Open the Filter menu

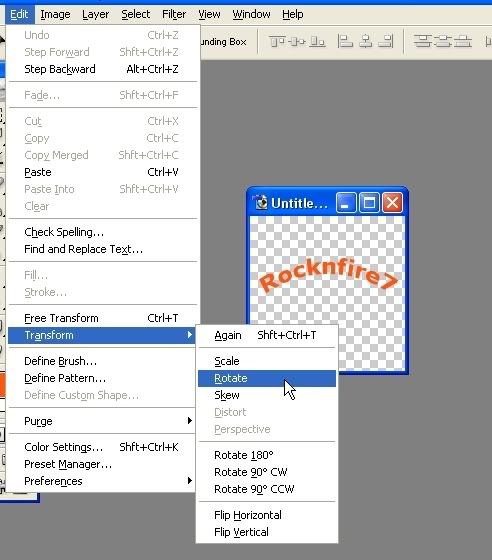click(x=174, y=14)
